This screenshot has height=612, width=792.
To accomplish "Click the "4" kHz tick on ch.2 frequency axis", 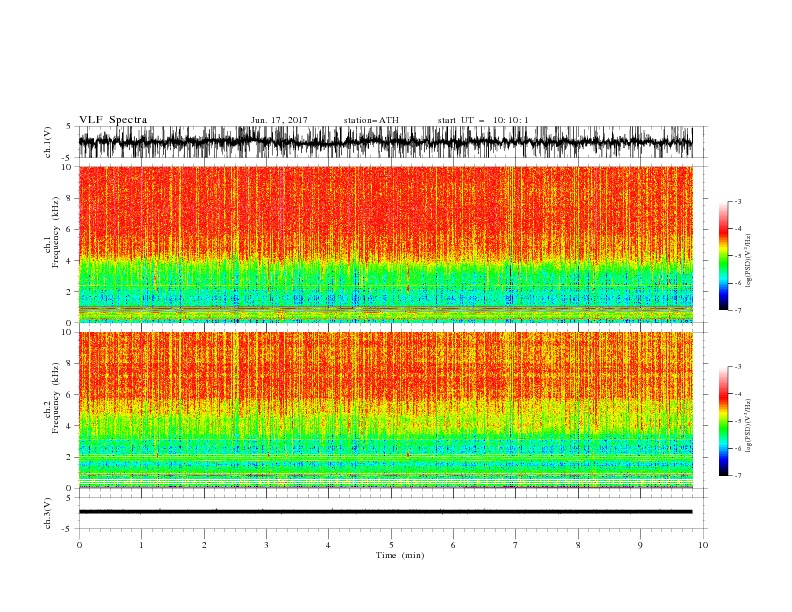I will pos(69,426).
